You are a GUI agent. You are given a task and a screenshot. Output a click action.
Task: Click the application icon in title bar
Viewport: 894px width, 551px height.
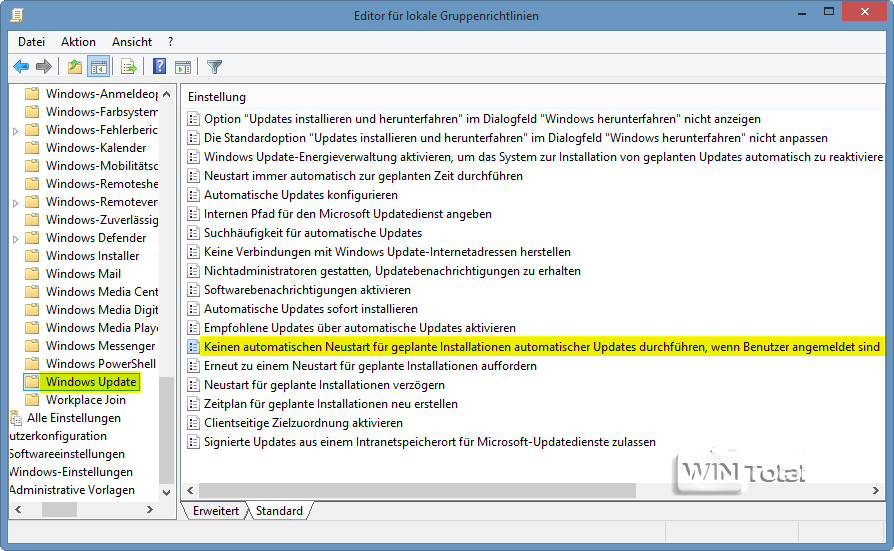point(17,15)
